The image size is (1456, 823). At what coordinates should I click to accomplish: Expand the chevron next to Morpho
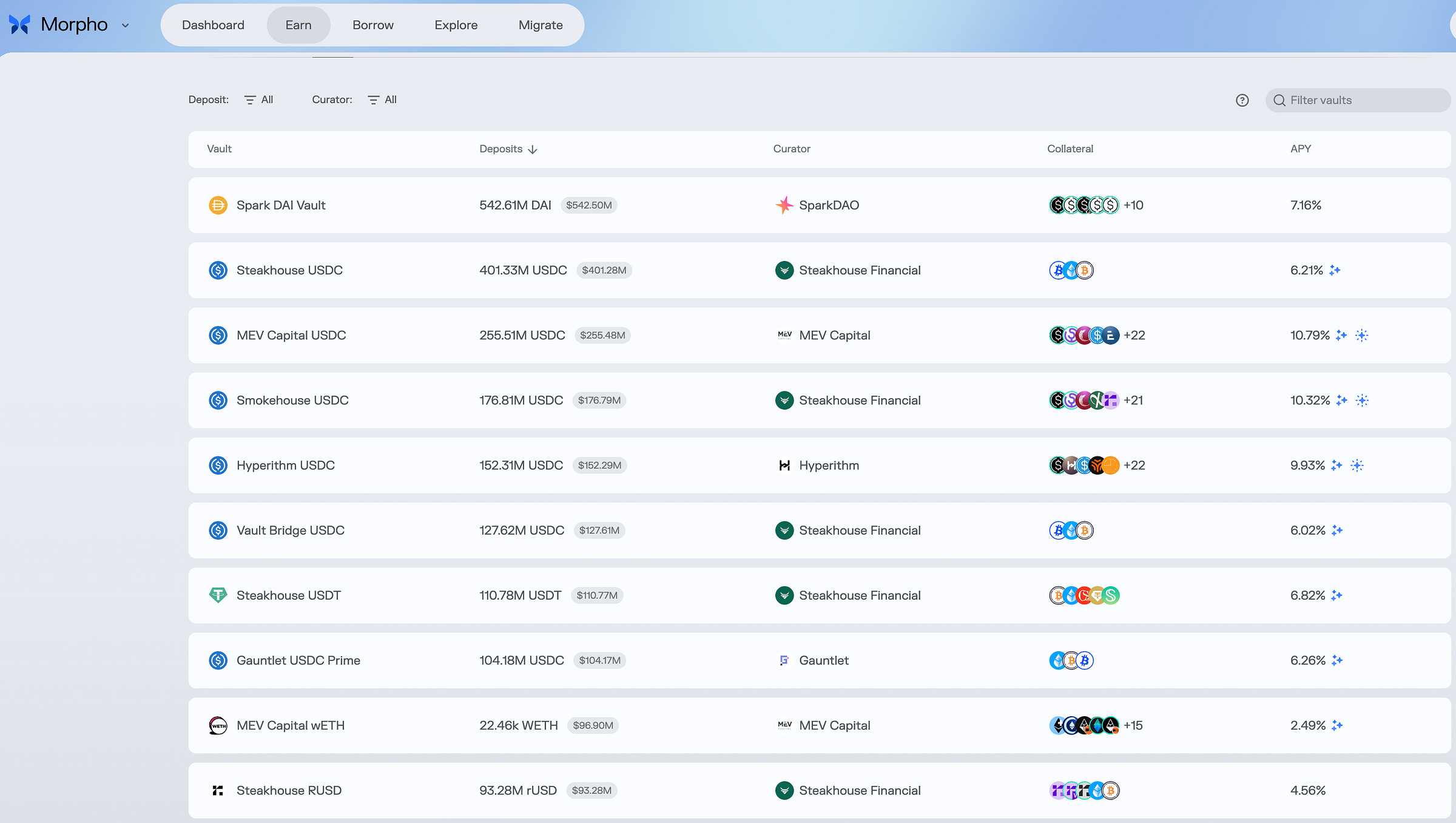(x=126, y=25)
